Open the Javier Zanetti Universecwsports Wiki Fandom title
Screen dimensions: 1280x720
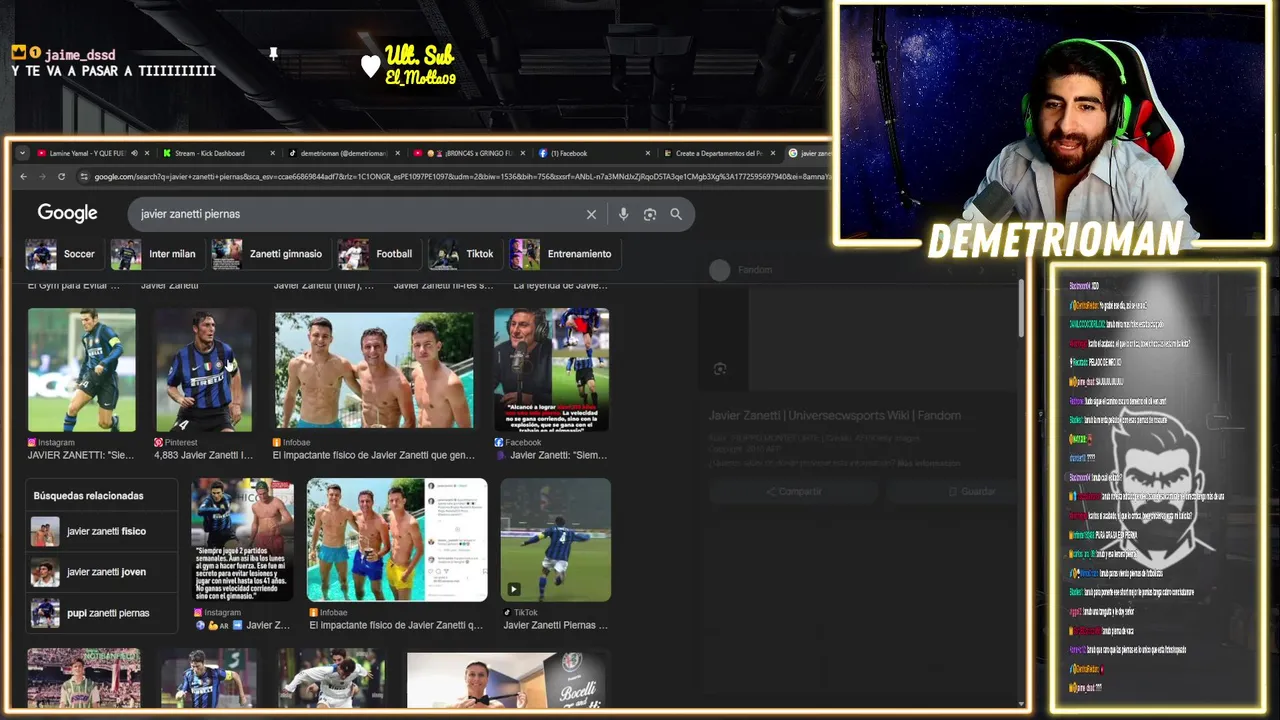835,416
